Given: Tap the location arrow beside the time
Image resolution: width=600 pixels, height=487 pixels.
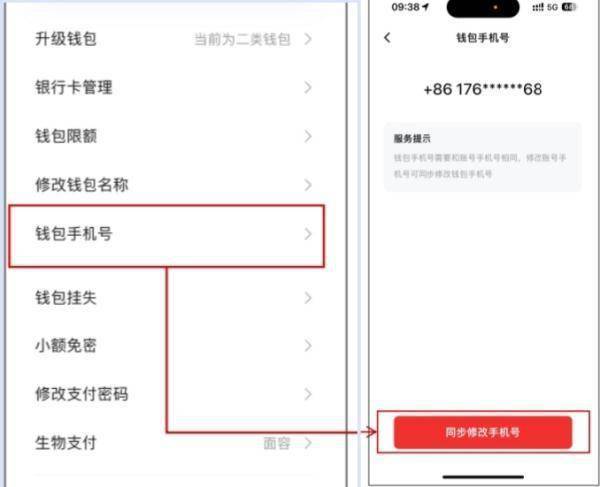Looking at the screenshot, I should tap(426, 7).
